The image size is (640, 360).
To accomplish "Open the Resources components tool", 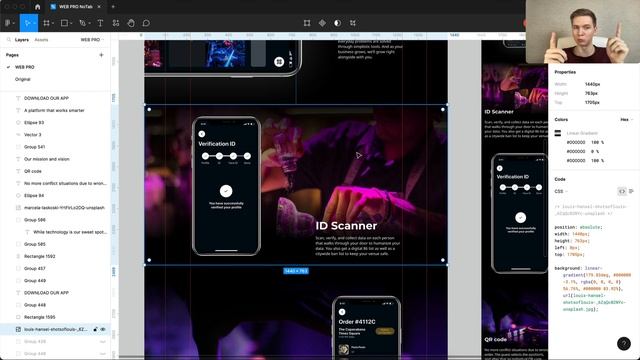I will pyautogui.click(x=116, y=23).
